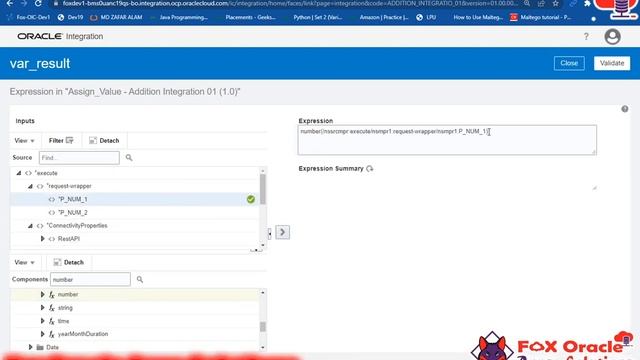This screenshot has height=360, width=640.
Task: Open the View dropdown in Inputs toolbar
Action: 24,140
